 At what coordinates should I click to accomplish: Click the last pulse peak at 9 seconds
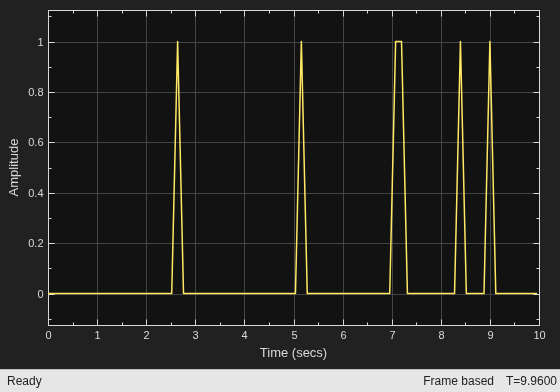(490, 42)
